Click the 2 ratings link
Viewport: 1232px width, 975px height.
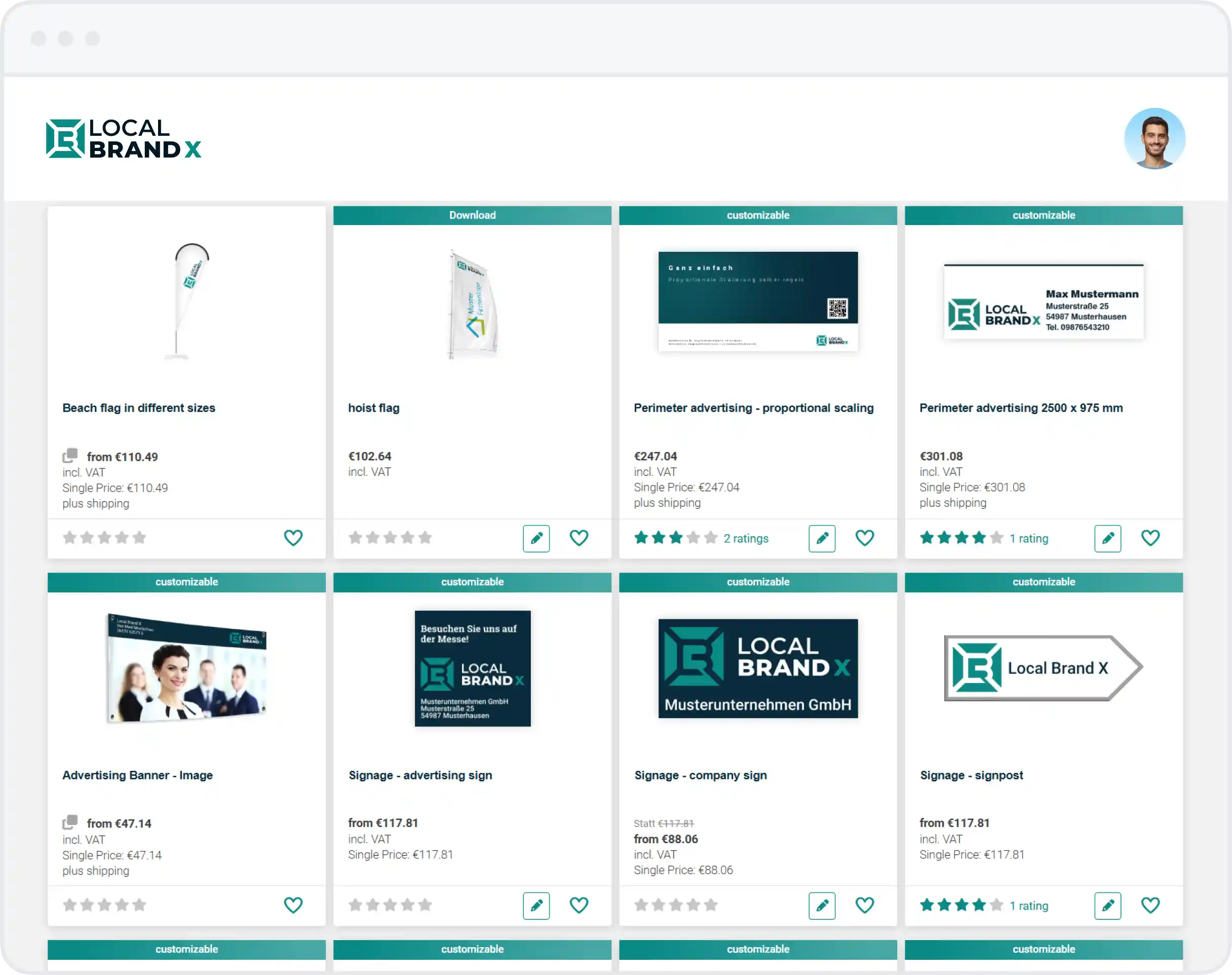coord(745,538)
